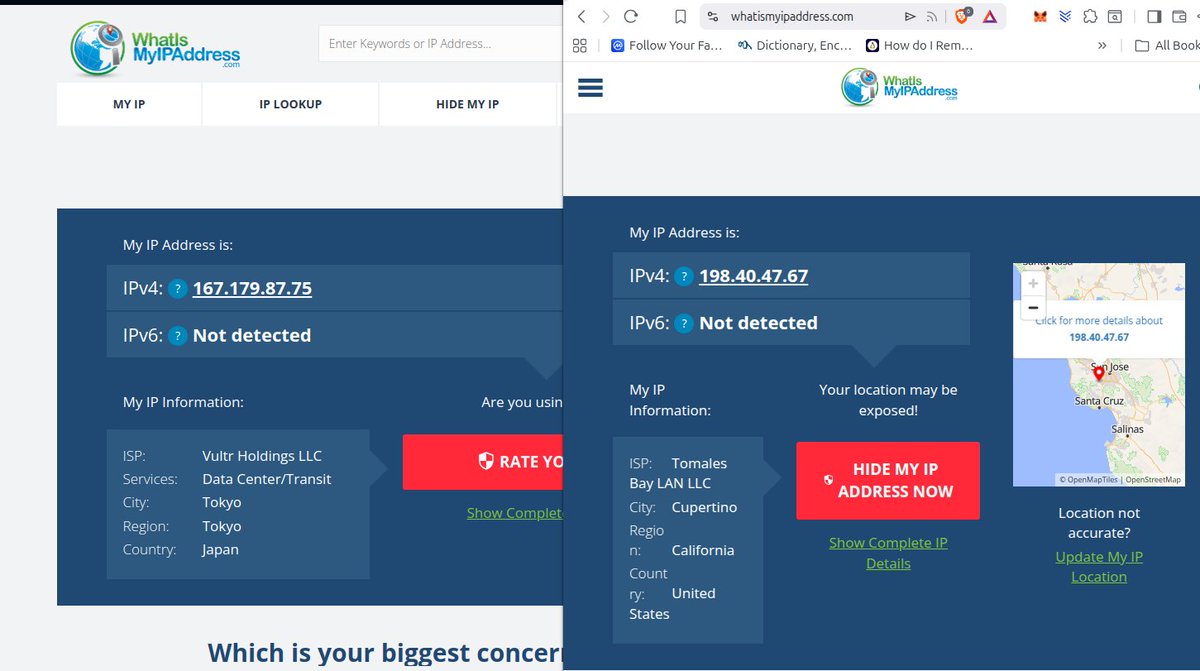
Task: Click the blue layered extension icon
Action: (1065, 16)
